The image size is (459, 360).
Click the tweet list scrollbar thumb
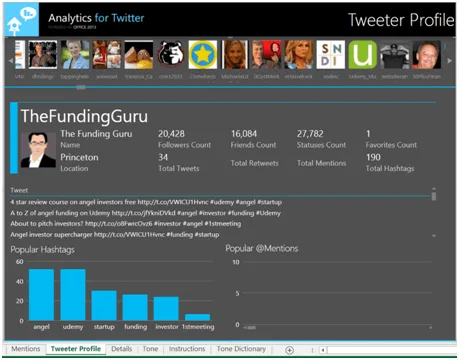(x=434, y=195)
